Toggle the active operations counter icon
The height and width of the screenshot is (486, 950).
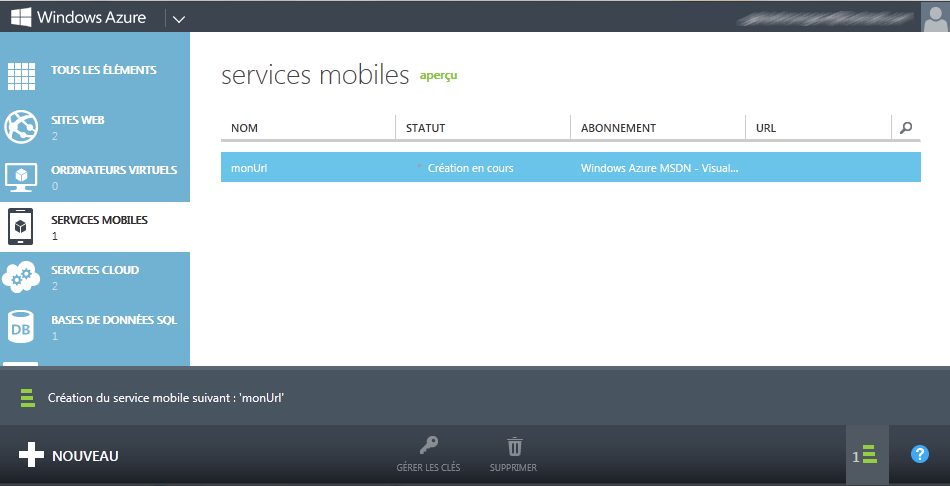pos(867,455)
